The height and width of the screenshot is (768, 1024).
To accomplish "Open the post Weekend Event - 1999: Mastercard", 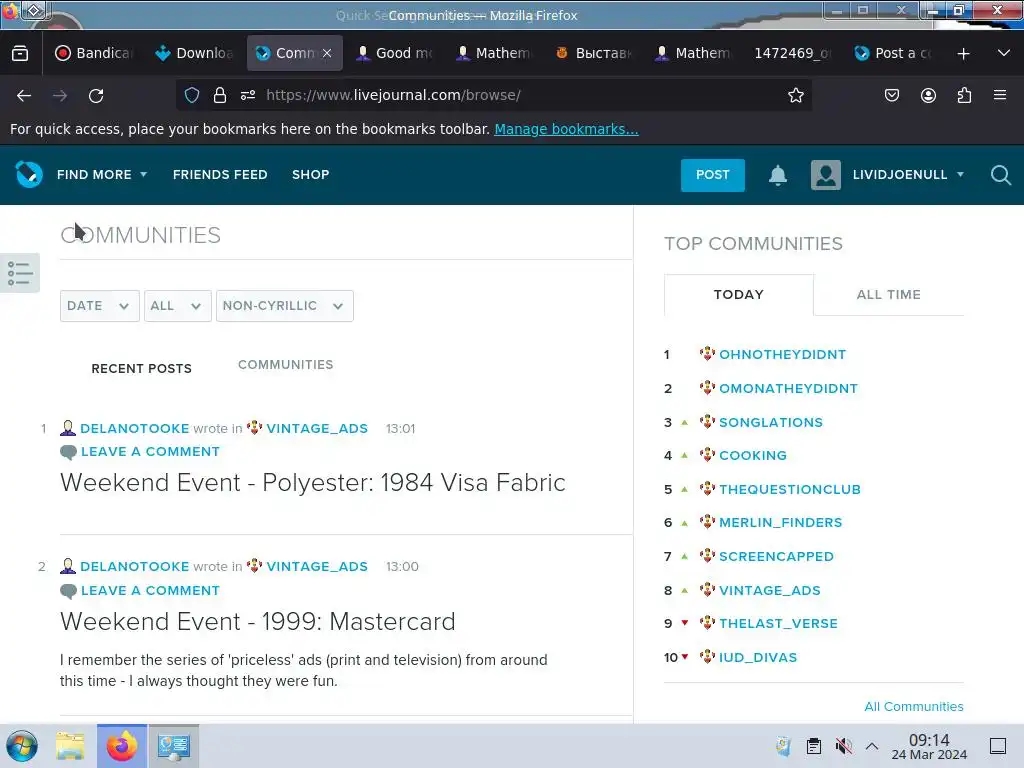I will [x=257, y=622].
